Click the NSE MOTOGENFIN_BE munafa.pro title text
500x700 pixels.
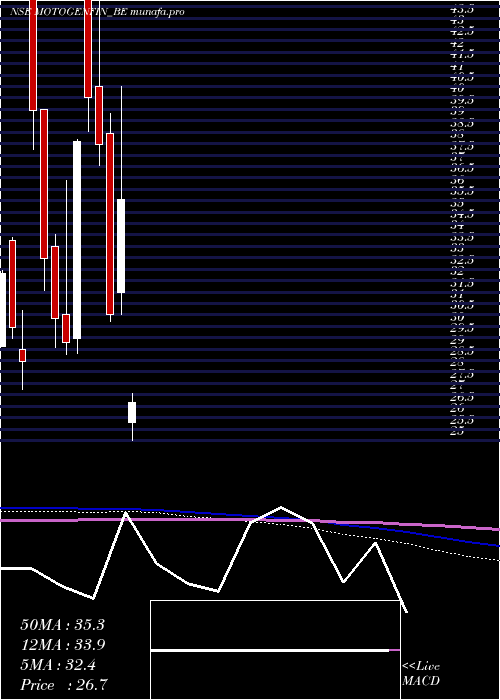click(x=97, y=12)
